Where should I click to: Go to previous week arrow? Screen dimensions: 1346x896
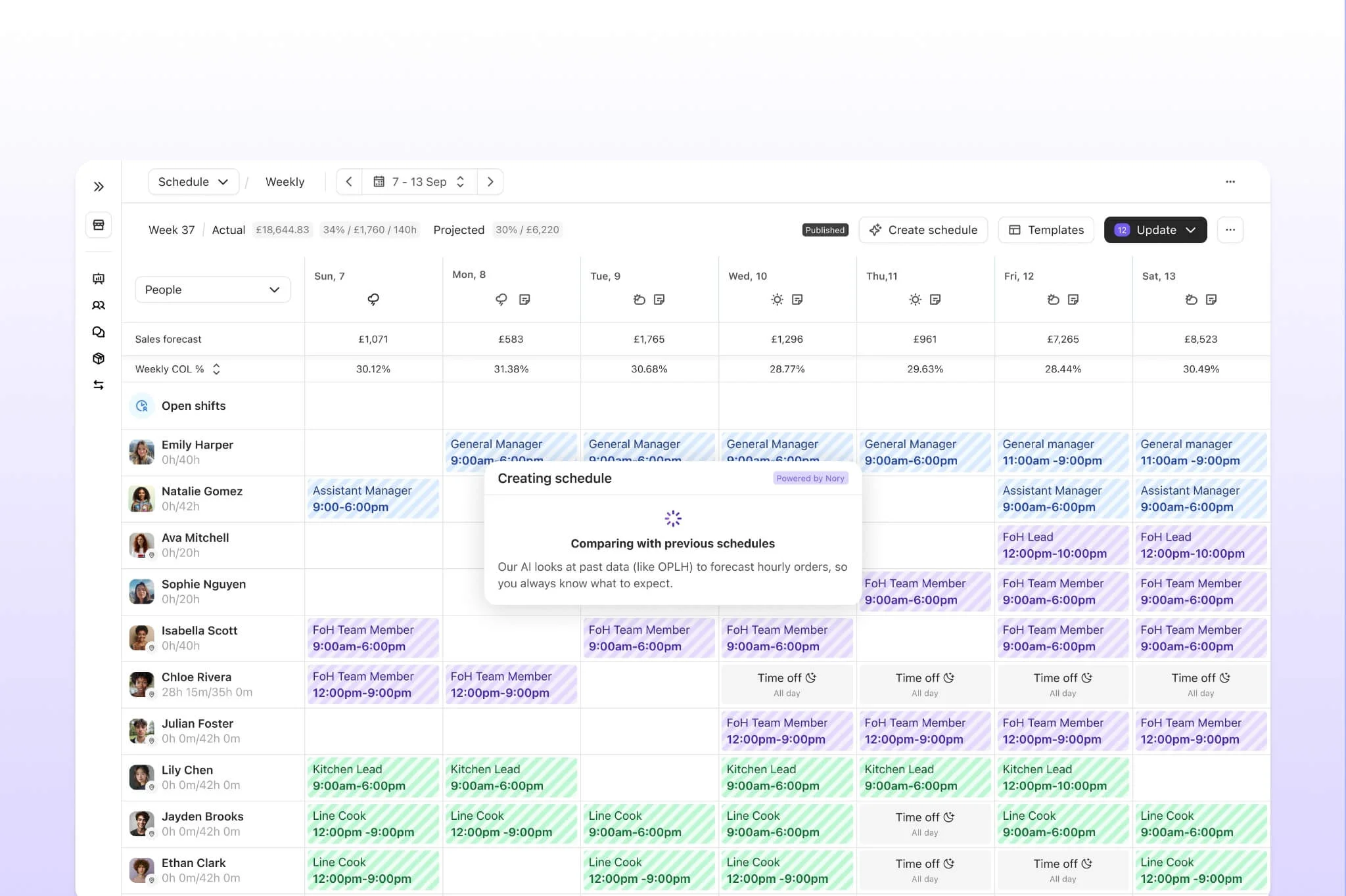point(349,182)
